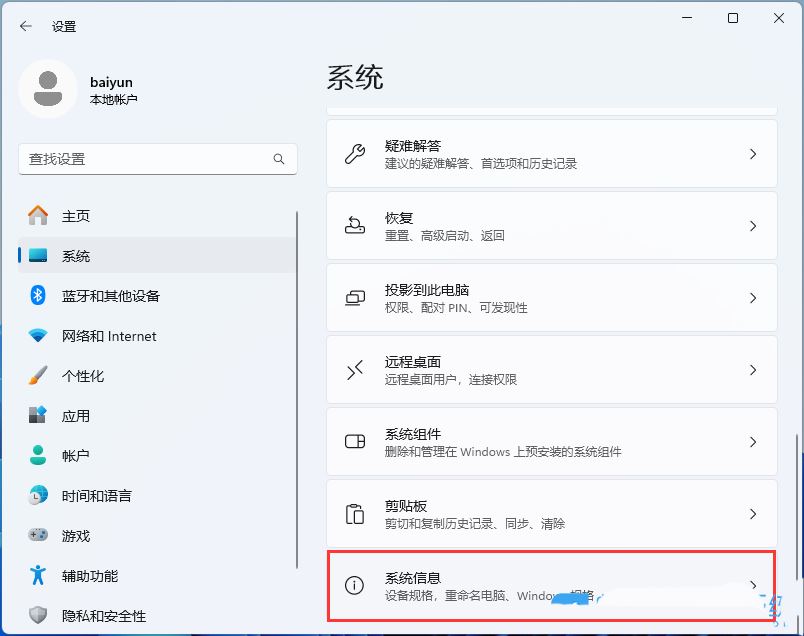Switch to the 主页 home page

click(77, 216)
